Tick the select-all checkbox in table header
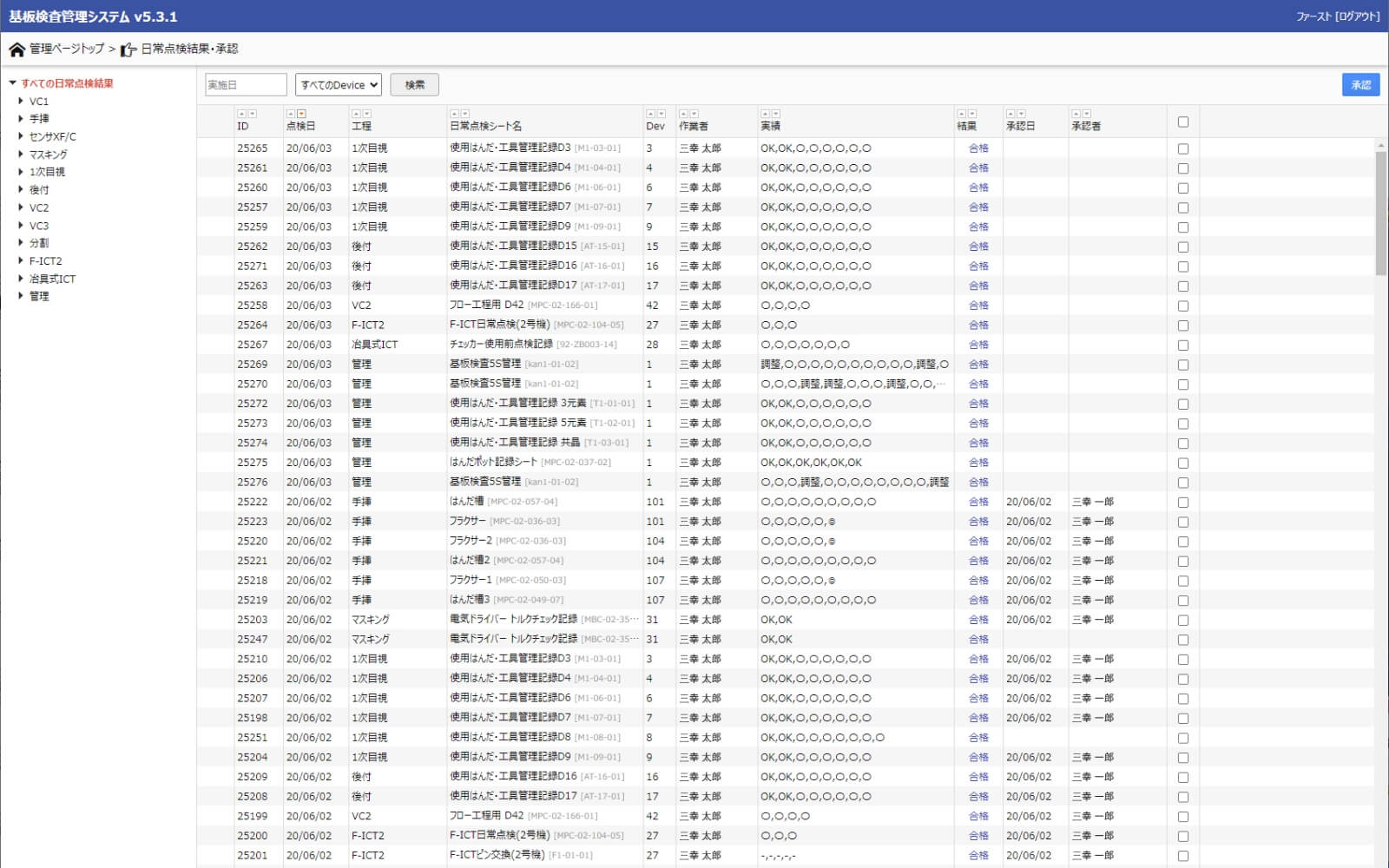1389x868 pixels. [1182, 122]
